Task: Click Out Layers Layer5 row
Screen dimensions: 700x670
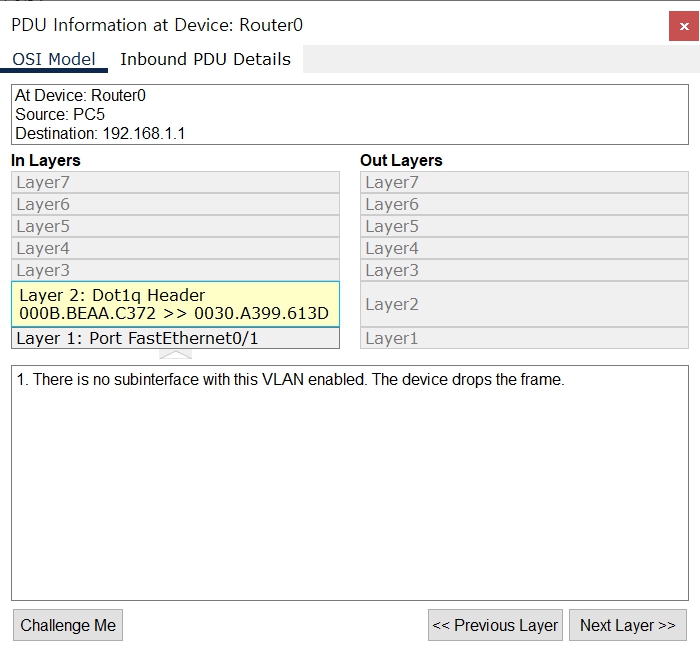Action: tap(525, 226)
